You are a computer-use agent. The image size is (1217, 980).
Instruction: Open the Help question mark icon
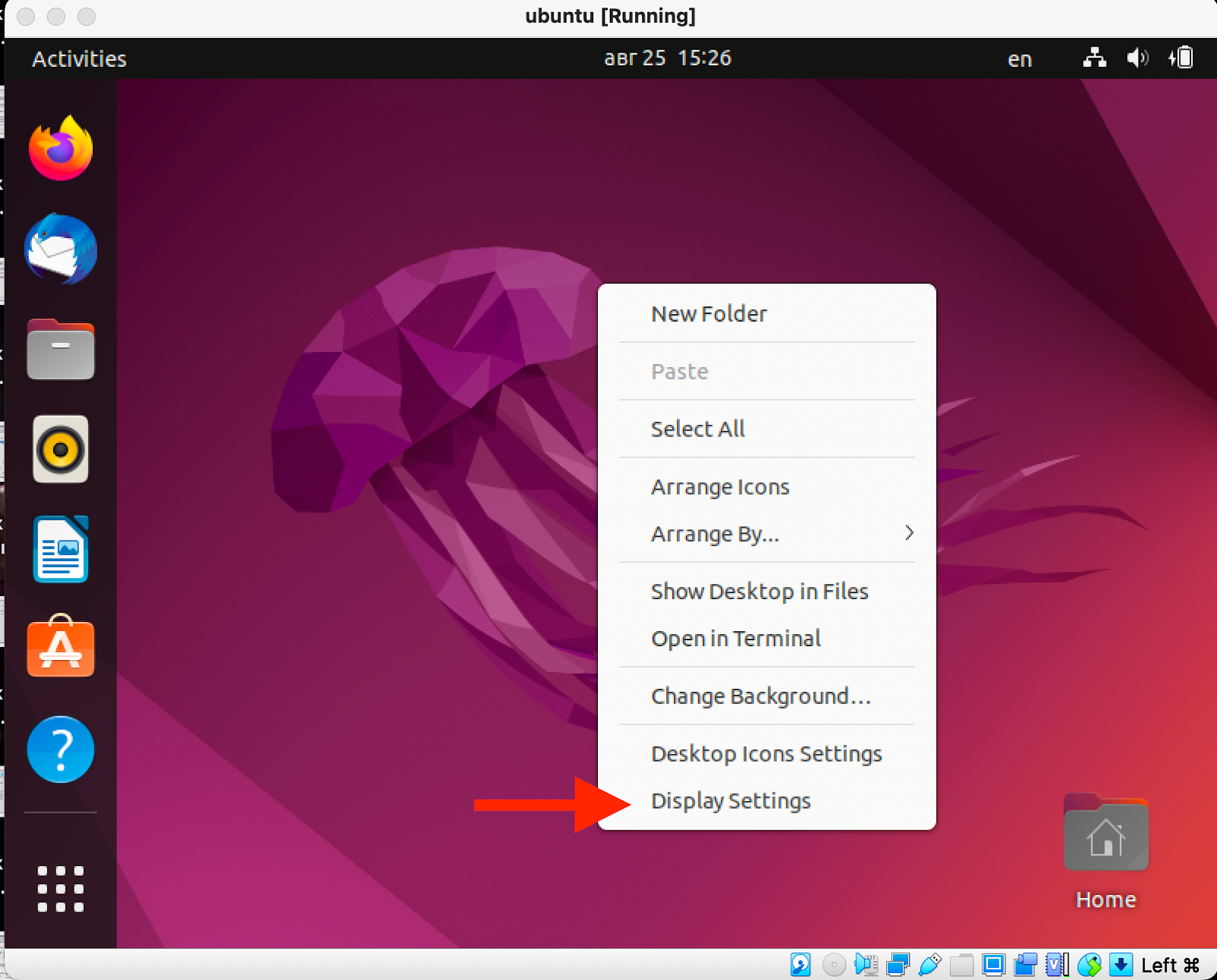click(61, 750)
